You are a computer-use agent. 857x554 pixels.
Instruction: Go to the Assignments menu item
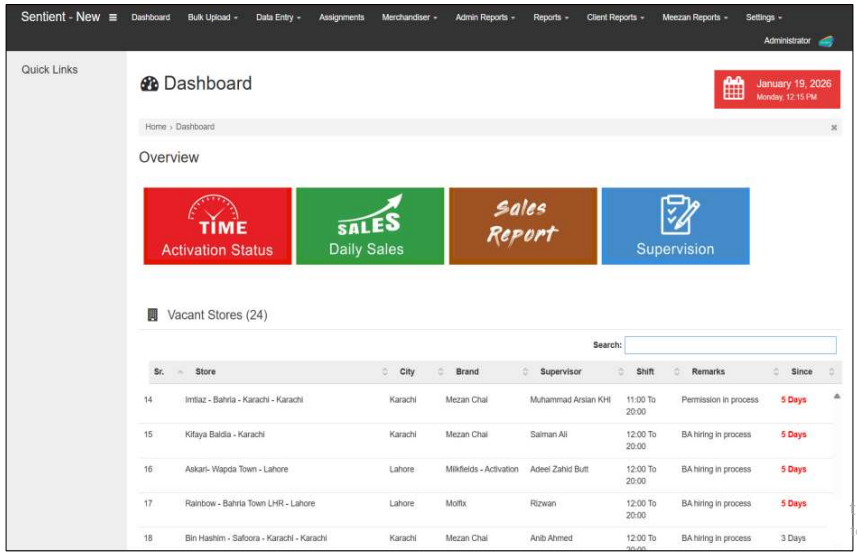(x=342, y=17)
